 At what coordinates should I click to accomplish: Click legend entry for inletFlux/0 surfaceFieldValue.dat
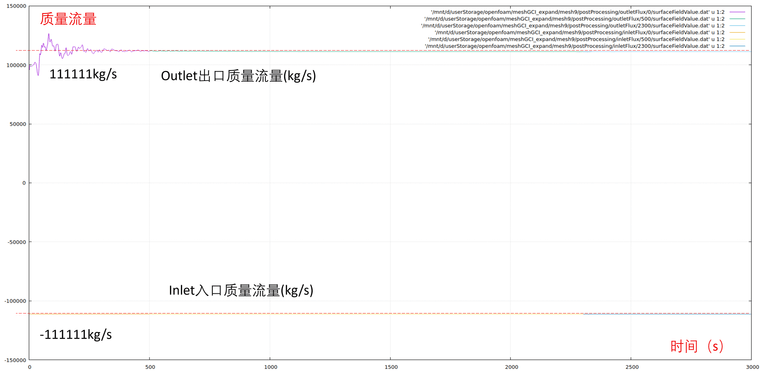pyautogui.click(x=580, y=32)
